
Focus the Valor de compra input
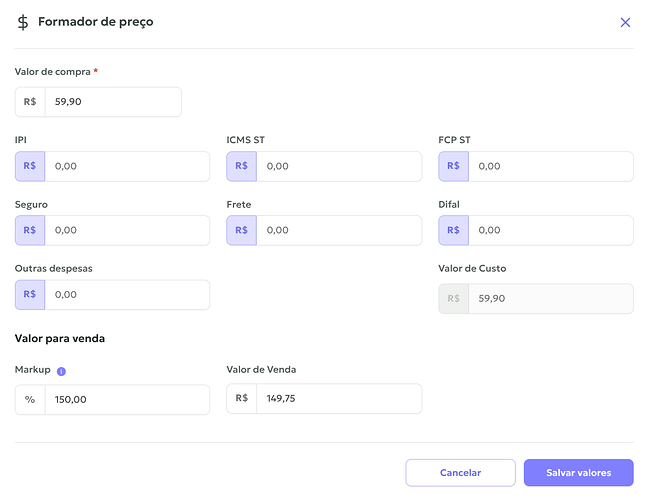click(x=112, y=102)
